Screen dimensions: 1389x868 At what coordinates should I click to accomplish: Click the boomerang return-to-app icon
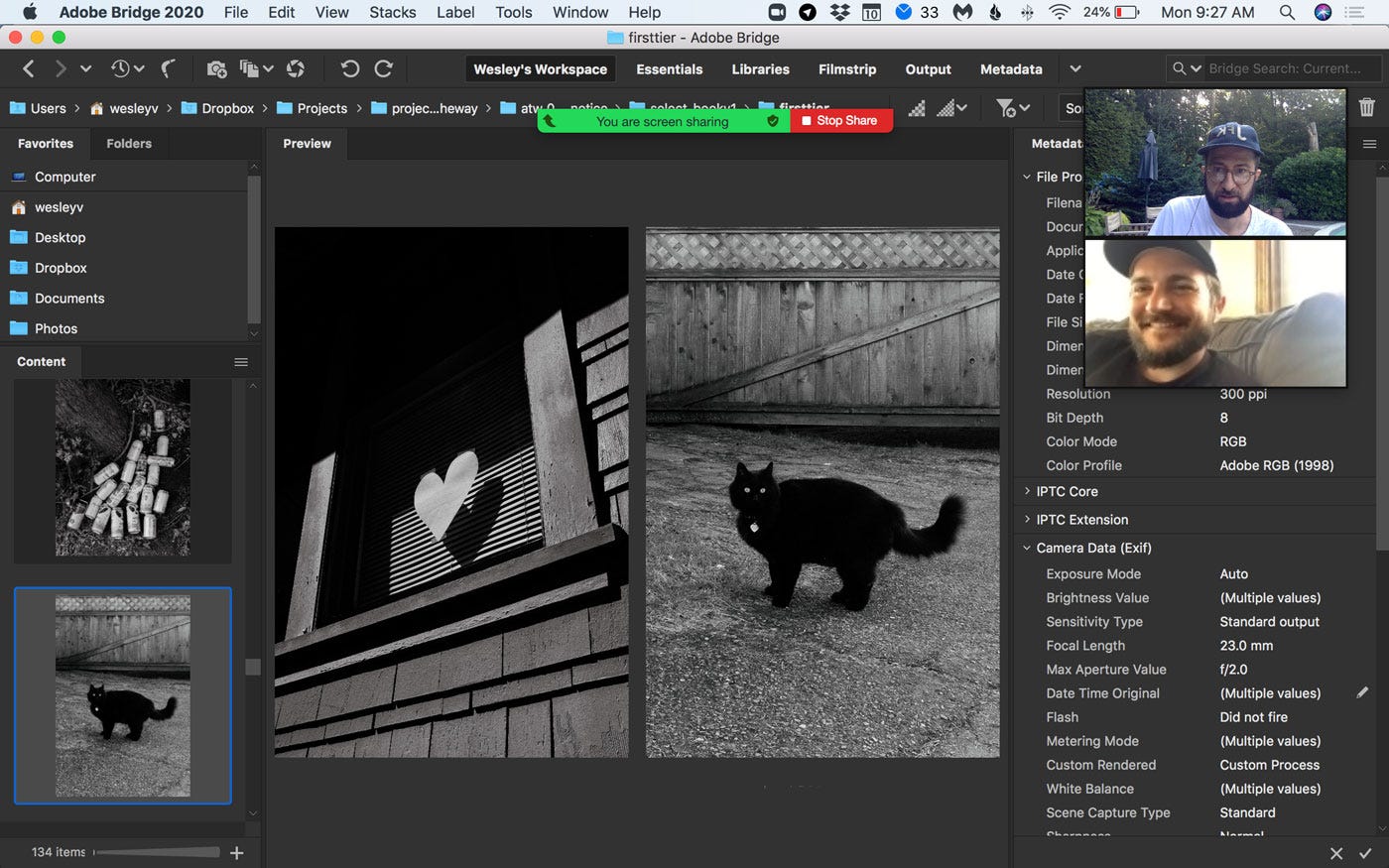coord(169,68)
